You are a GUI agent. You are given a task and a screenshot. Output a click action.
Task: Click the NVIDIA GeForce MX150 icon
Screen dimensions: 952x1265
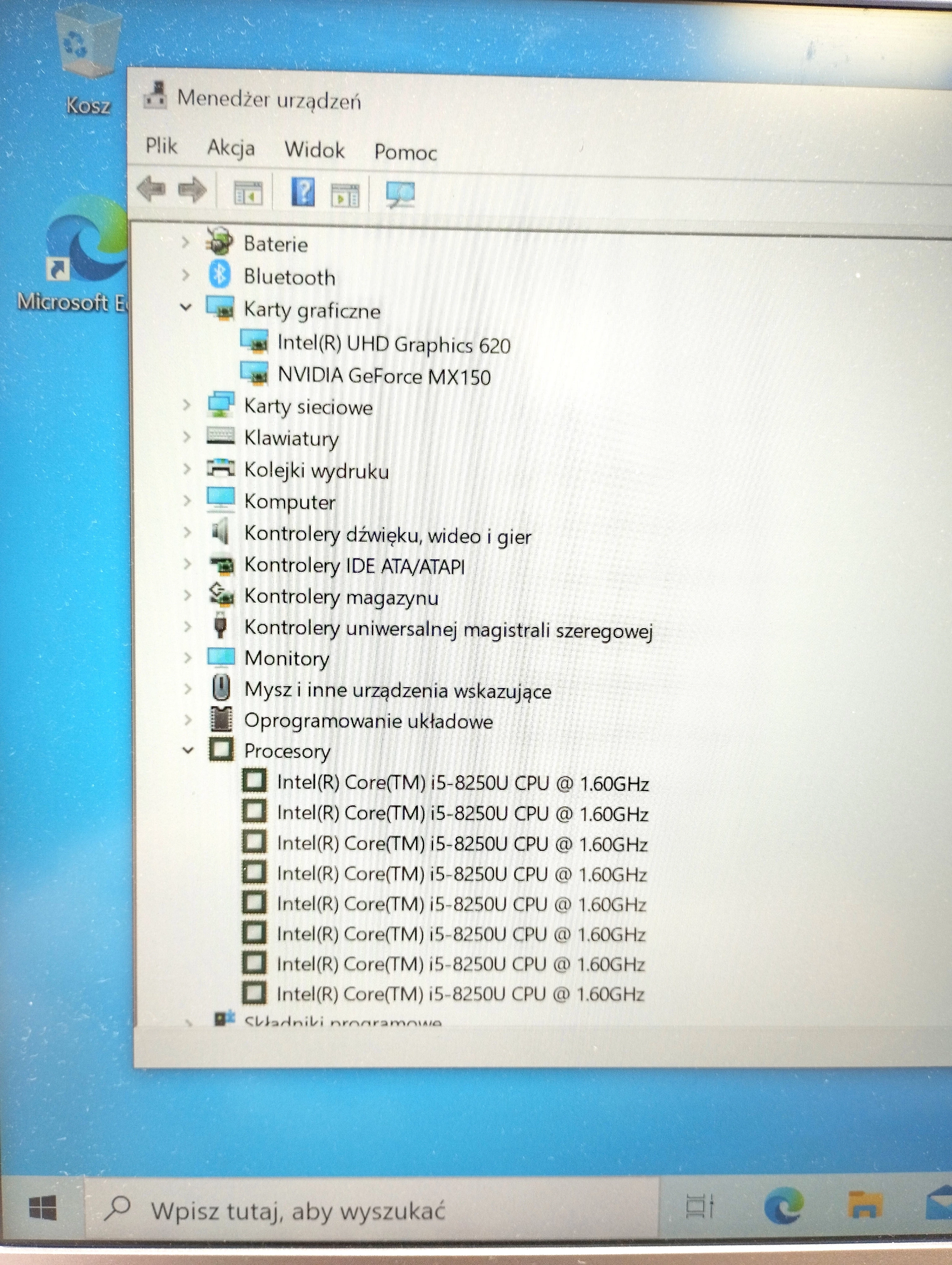point(254,373)
